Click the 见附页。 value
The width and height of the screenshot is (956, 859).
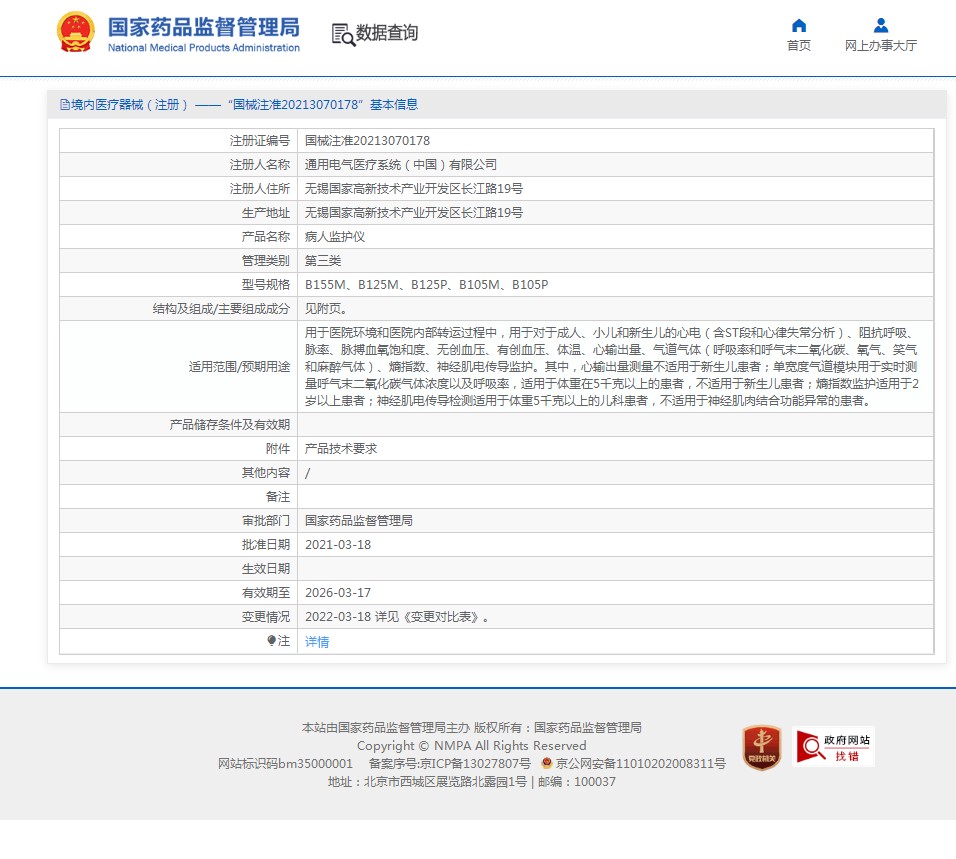(326, 308)
